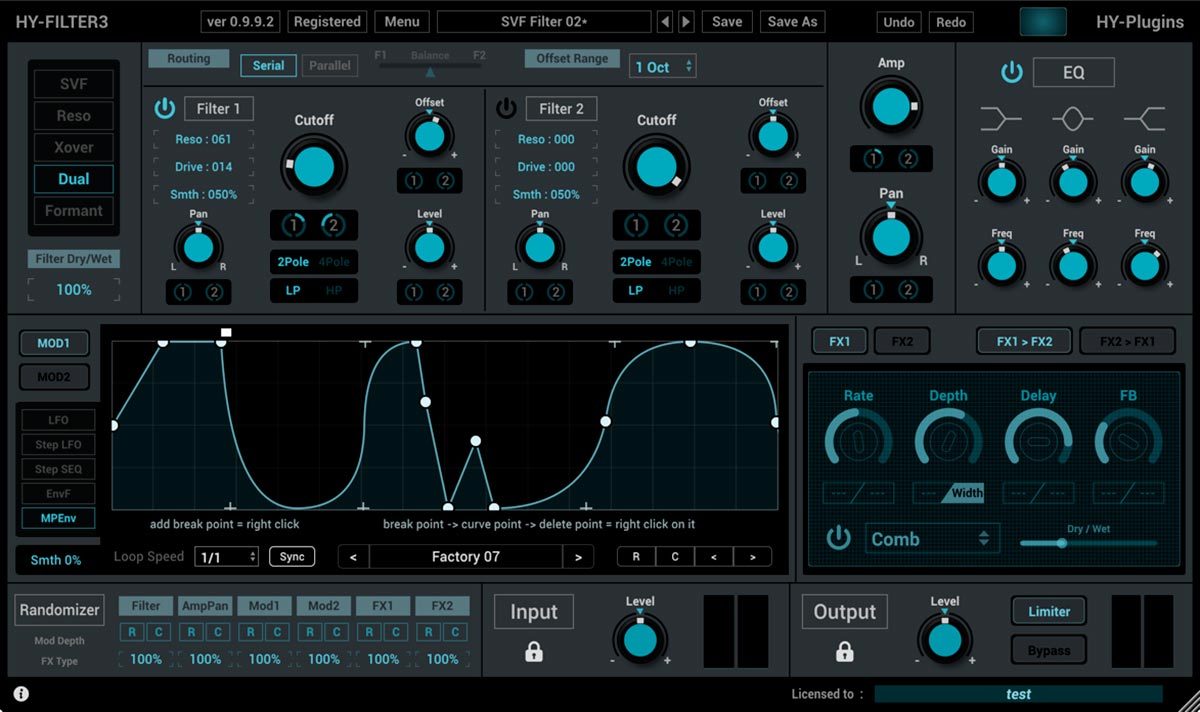This screenshot has height=712, width=1200.
Task: Open the info icon
Action: click(21, 694)
